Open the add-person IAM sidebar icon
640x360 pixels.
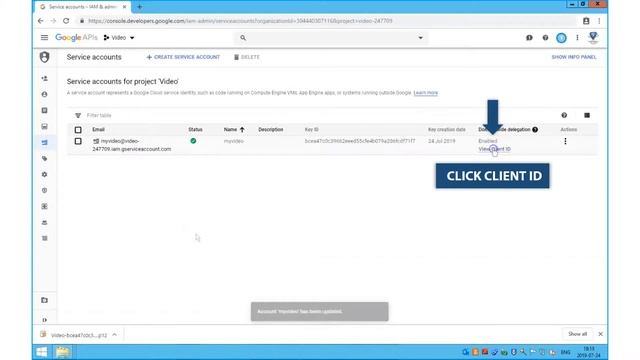(44, 78)
